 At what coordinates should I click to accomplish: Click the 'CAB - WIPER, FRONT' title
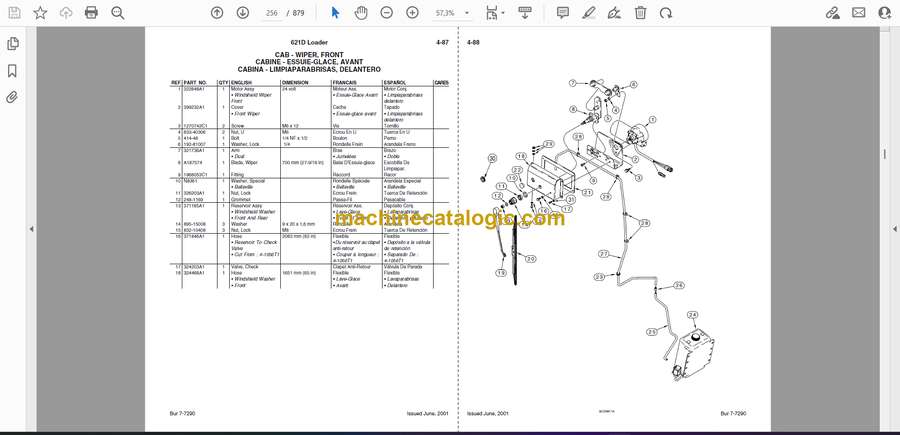coord(309,55)
